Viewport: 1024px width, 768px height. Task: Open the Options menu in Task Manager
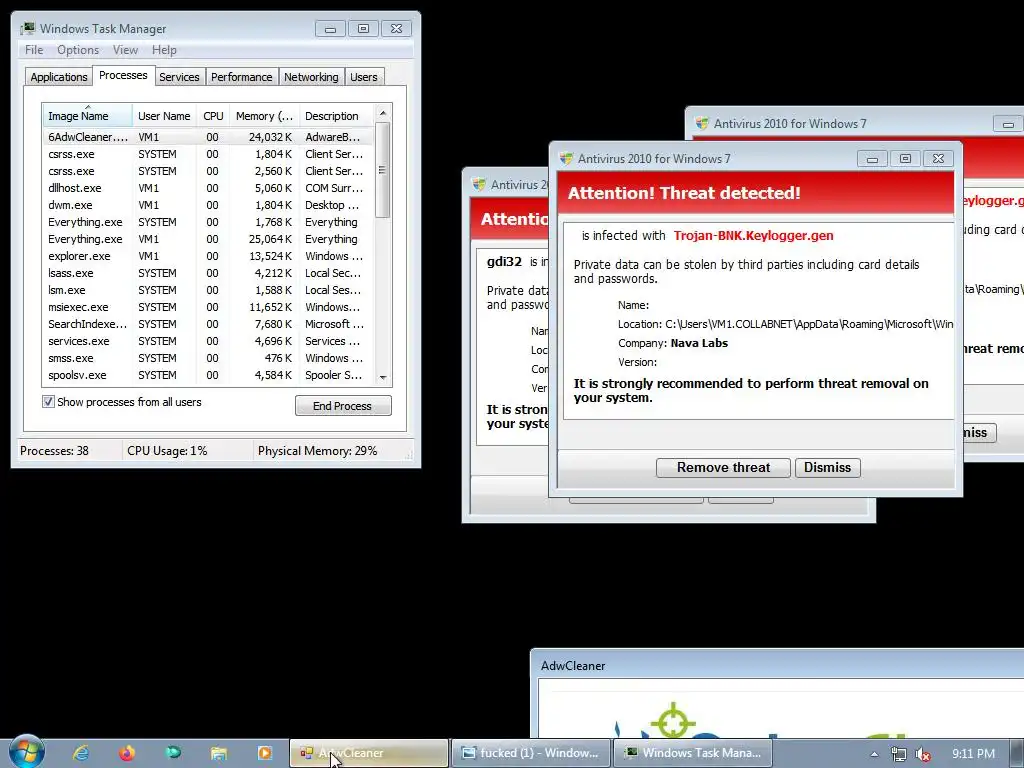[x=78, y=50]
